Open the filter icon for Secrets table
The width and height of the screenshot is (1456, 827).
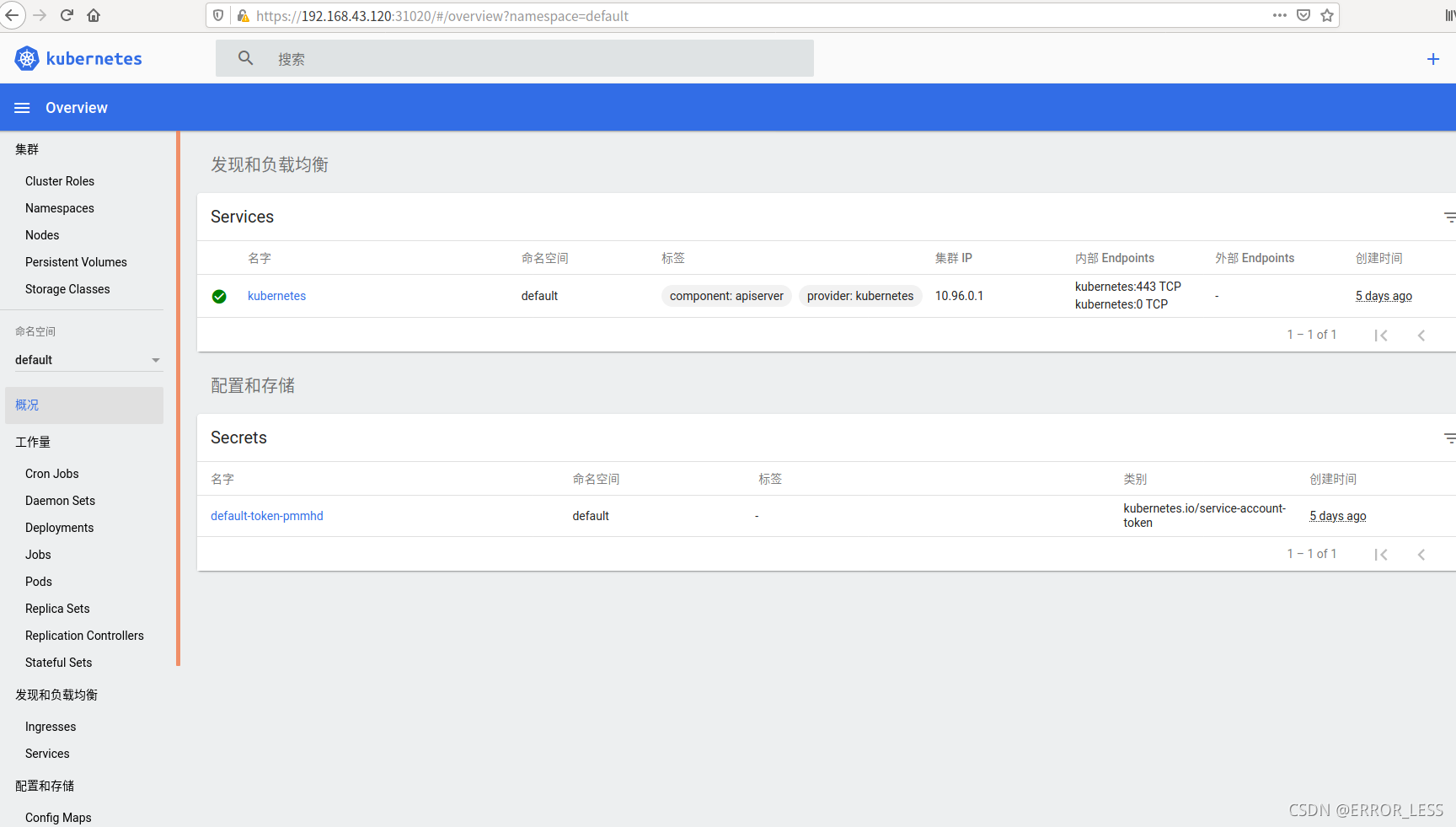coord(1449,438)
